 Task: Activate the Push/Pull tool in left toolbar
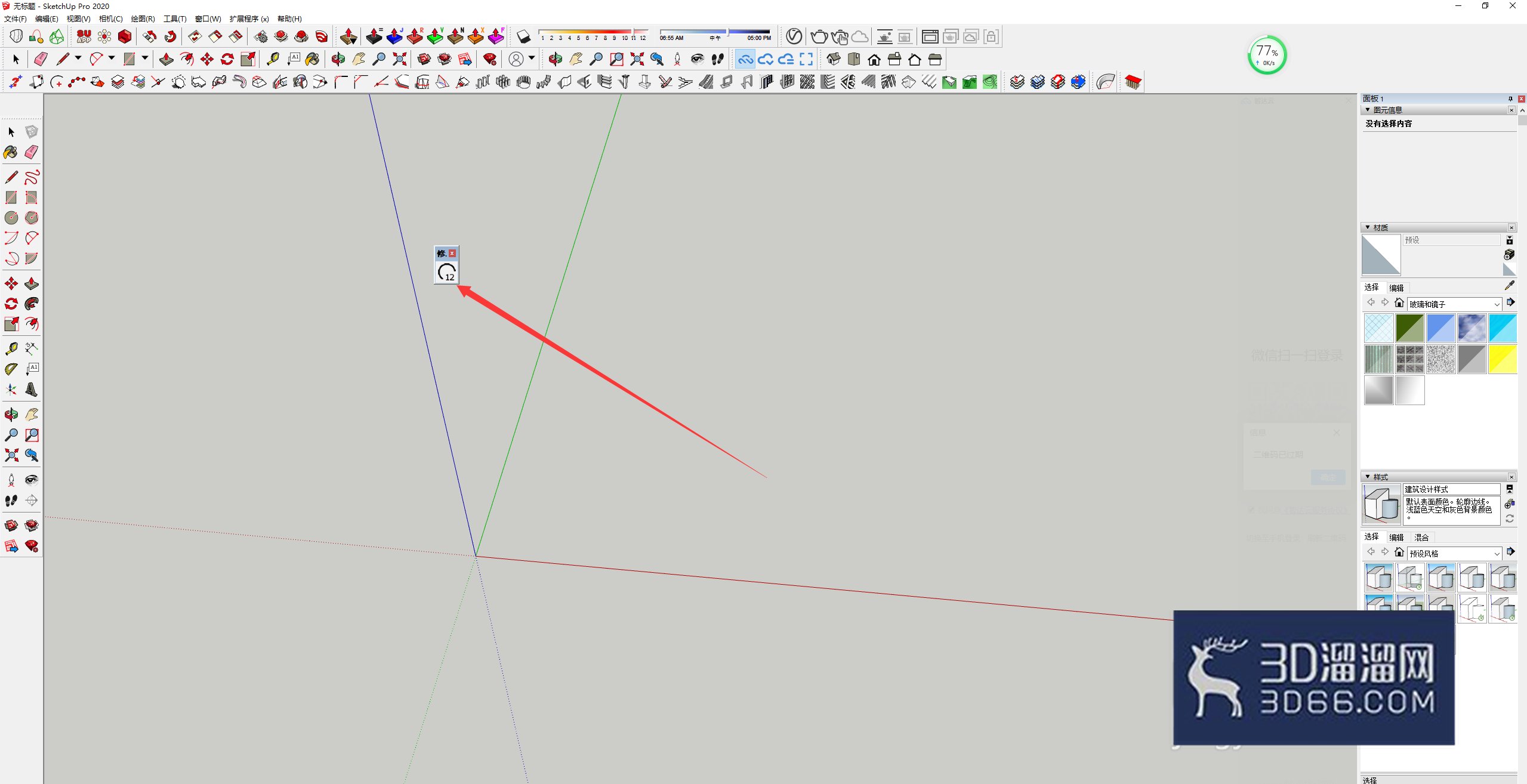(x=32, y=283)
